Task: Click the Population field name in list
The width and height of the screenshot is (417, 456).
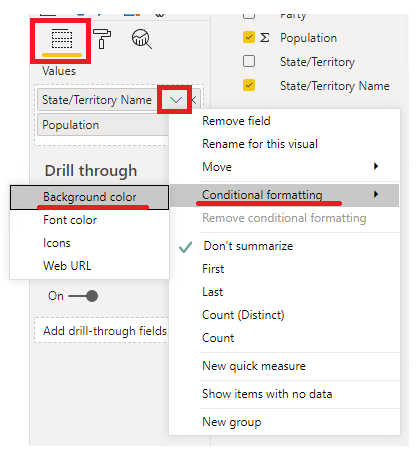Action: (308, 38)
